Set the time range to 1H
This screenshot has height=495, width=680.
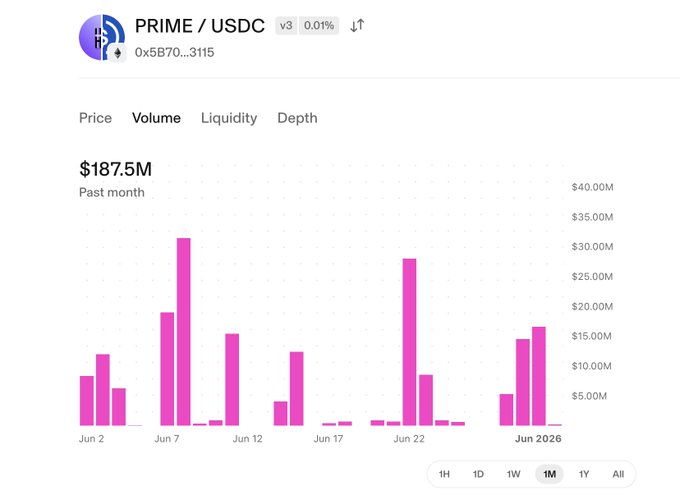point(444,474)
